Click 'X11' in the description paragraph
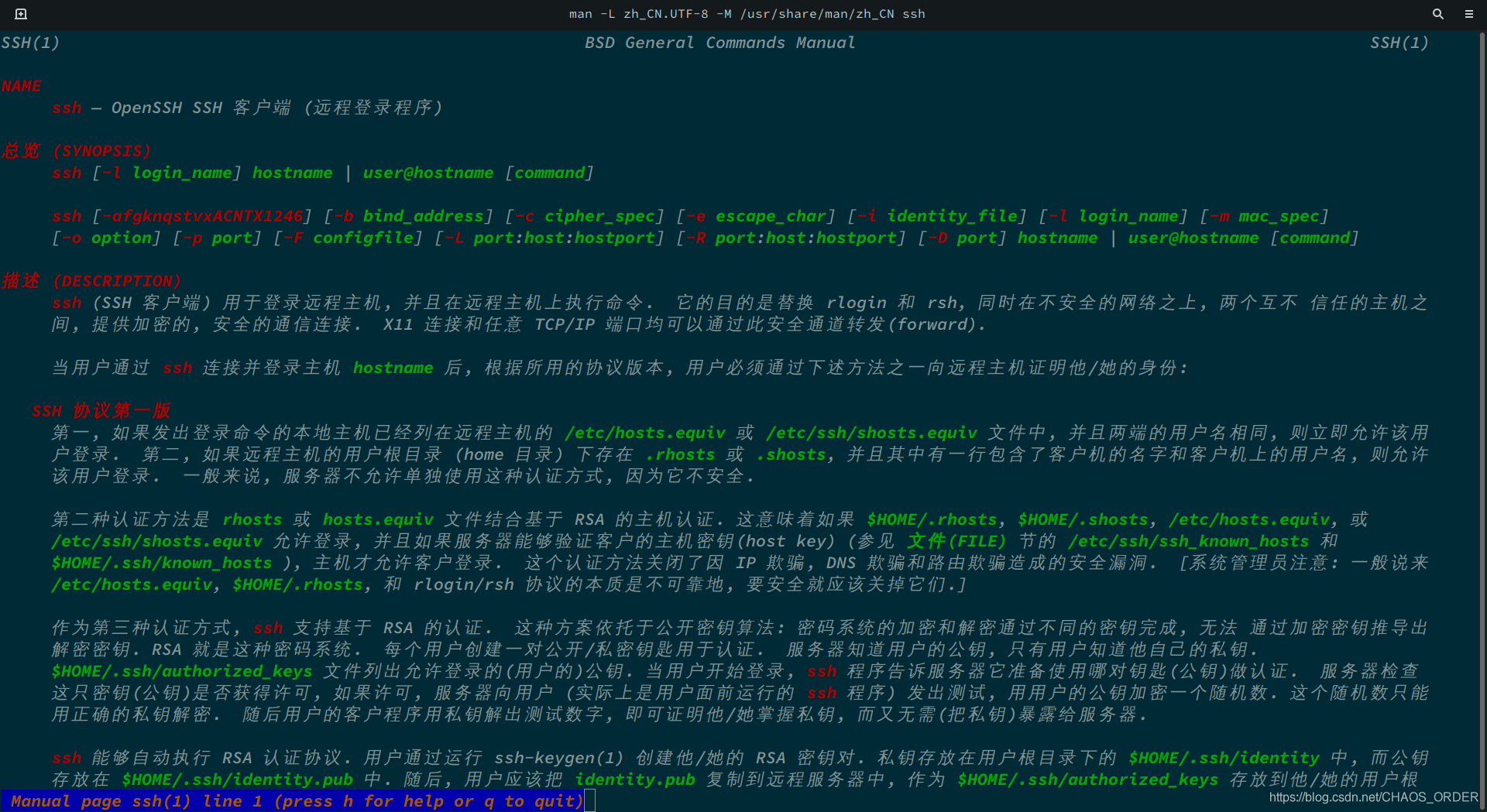The image size is (1487, 812). tap(398, 324)
